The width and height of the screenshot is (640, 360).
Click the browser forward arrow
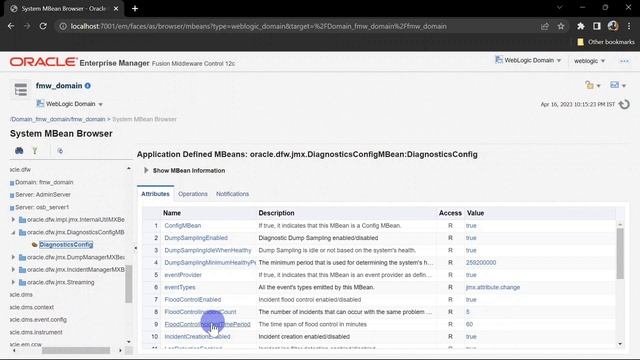27,26
